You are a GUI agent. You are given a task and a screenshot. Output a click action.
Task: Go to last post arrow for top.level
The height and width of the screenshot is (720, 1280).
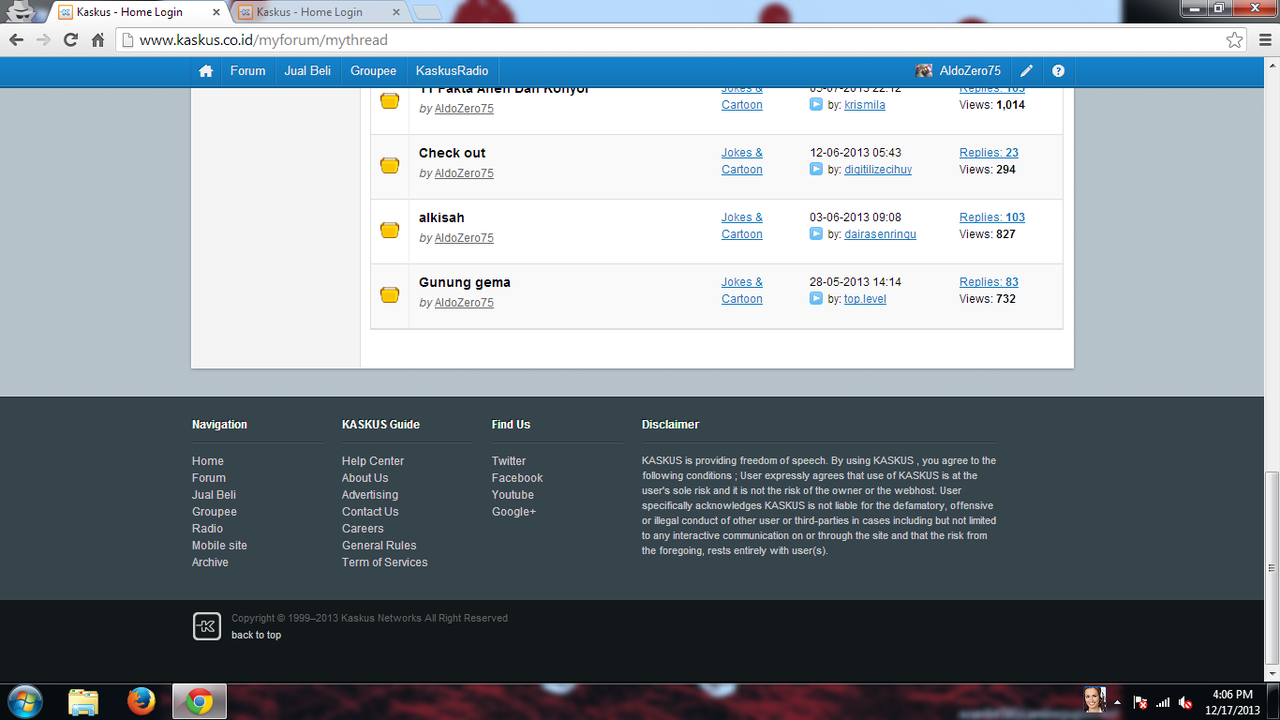(x=816, y=299)
